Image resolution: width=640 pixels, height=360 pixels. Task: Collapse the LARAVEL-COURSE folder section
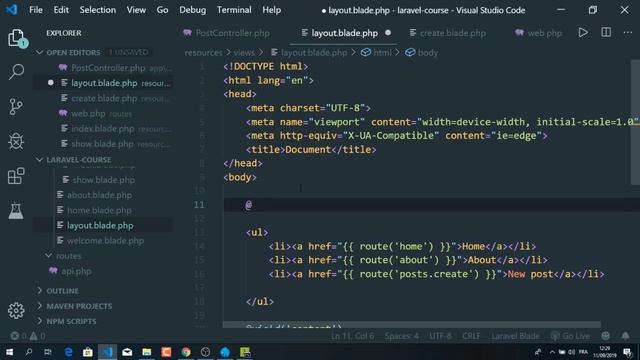click(x=40, y=160)
